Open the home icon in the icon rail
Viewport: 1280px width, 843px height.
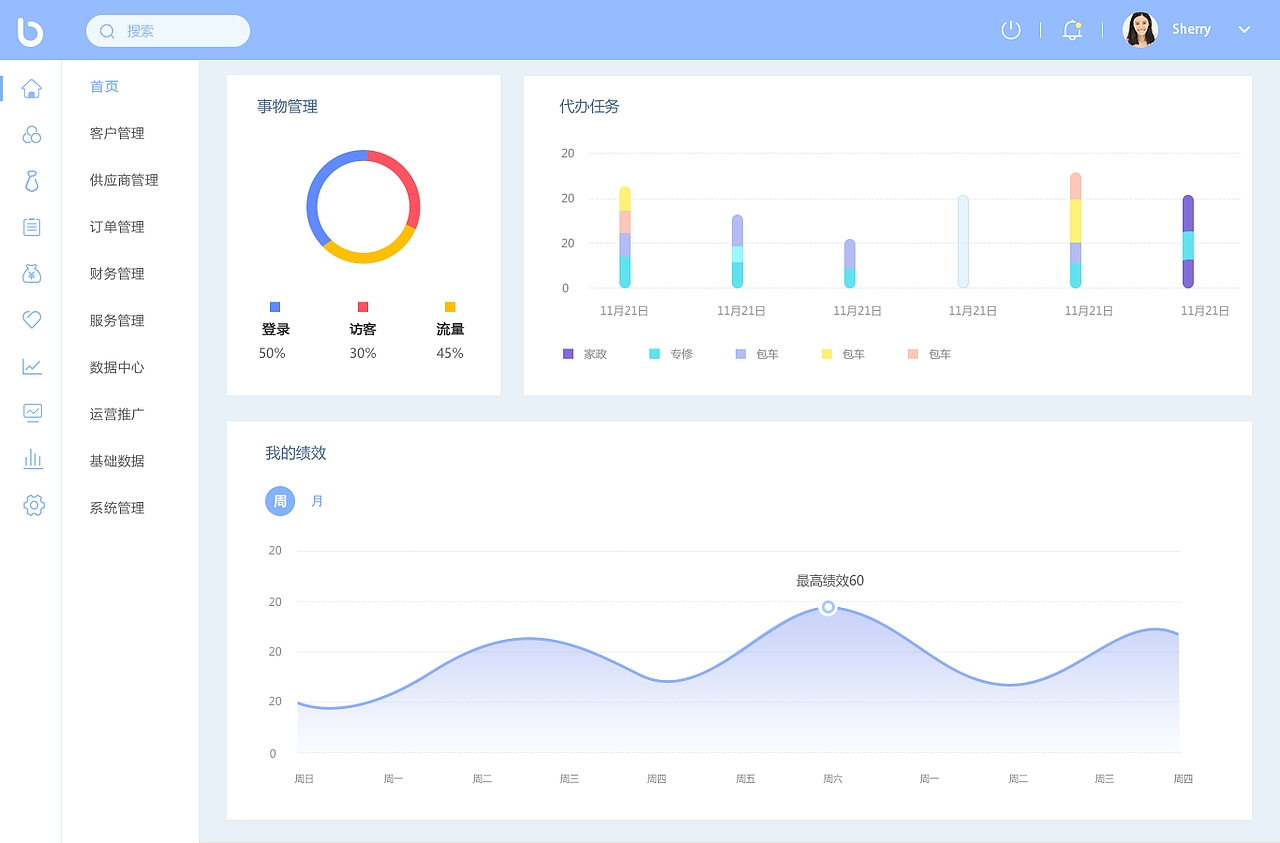(x=32, y=88)
